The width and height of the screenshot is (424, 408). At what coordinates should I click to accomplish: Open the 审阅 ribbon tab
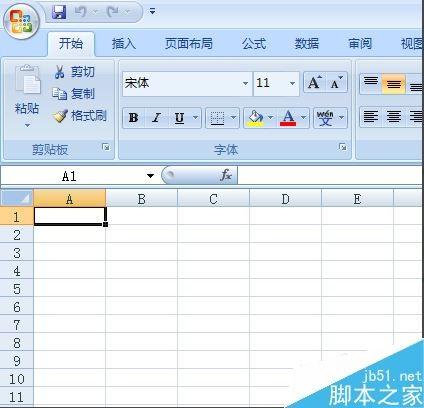tap(360, 44)
